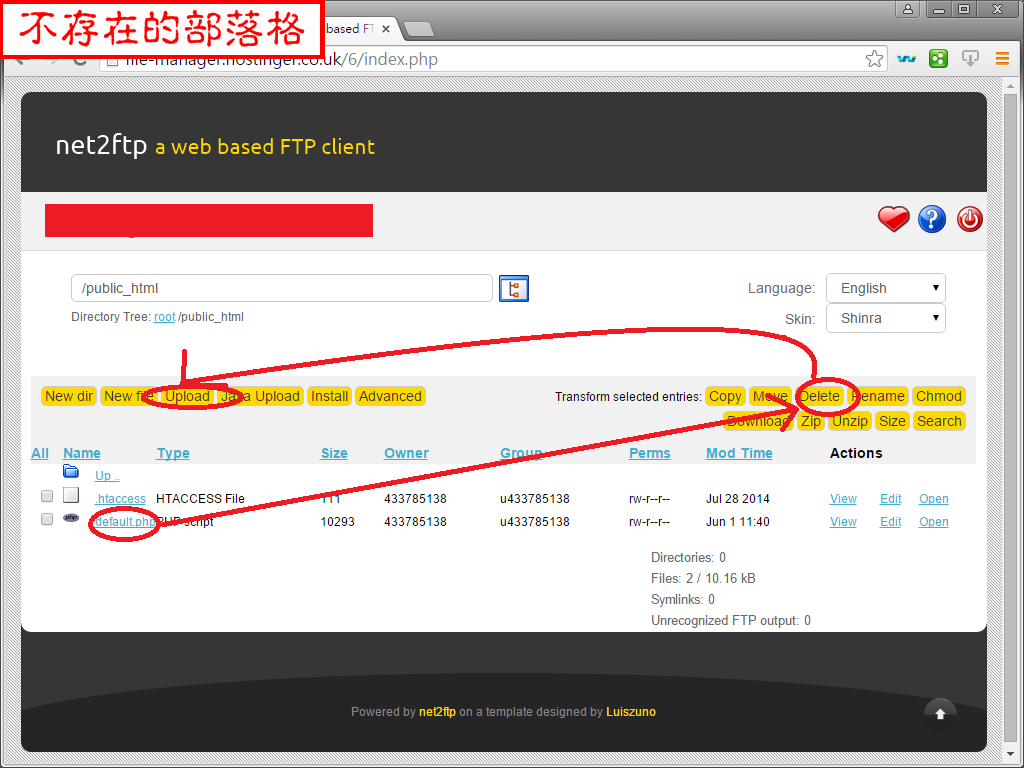
Task: Click the green browser extension icon
Action: (x=938, y=59)
